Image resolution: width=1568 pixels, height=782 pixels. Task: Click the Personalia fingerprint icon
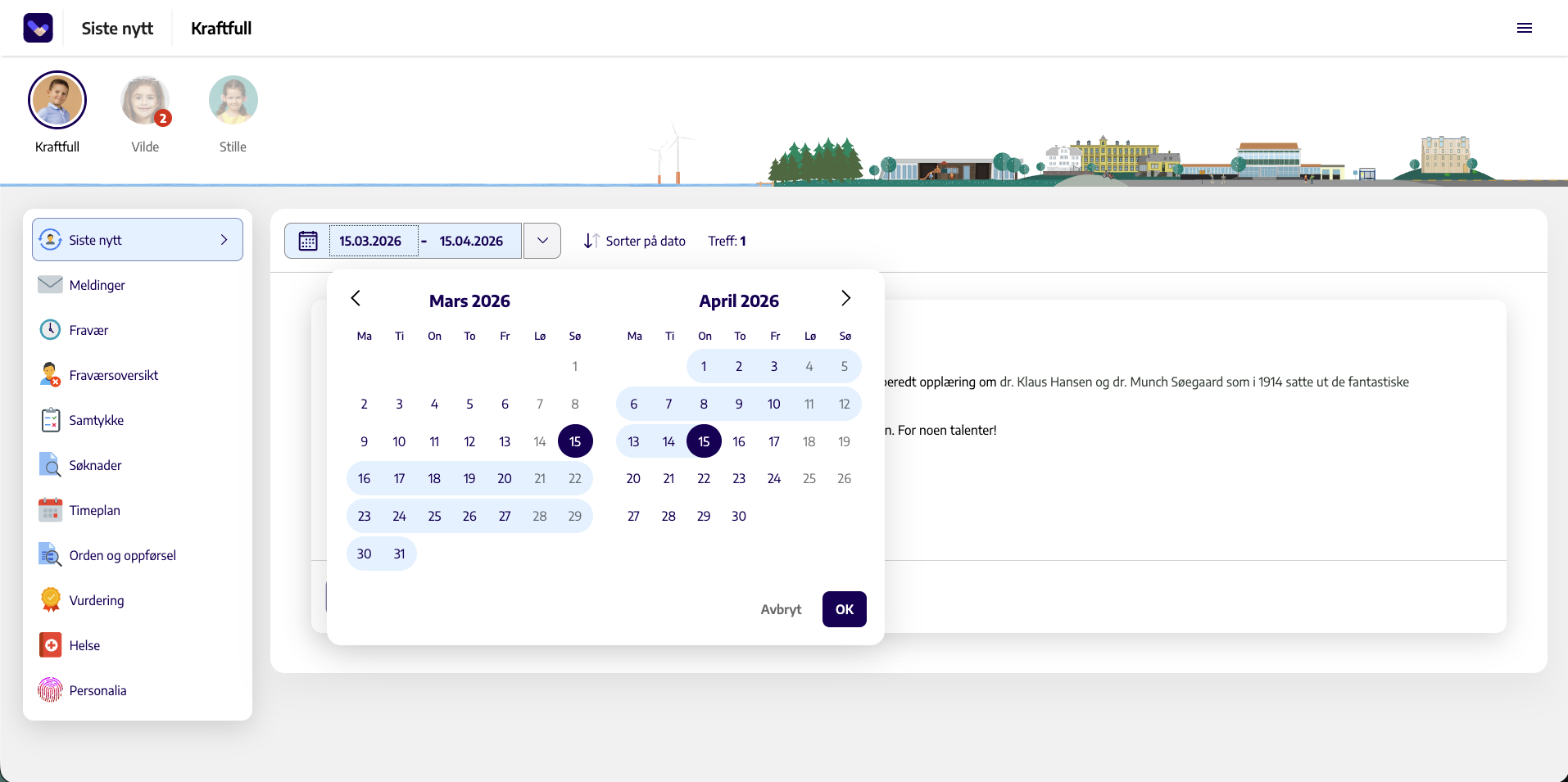[x=50, y=690]
